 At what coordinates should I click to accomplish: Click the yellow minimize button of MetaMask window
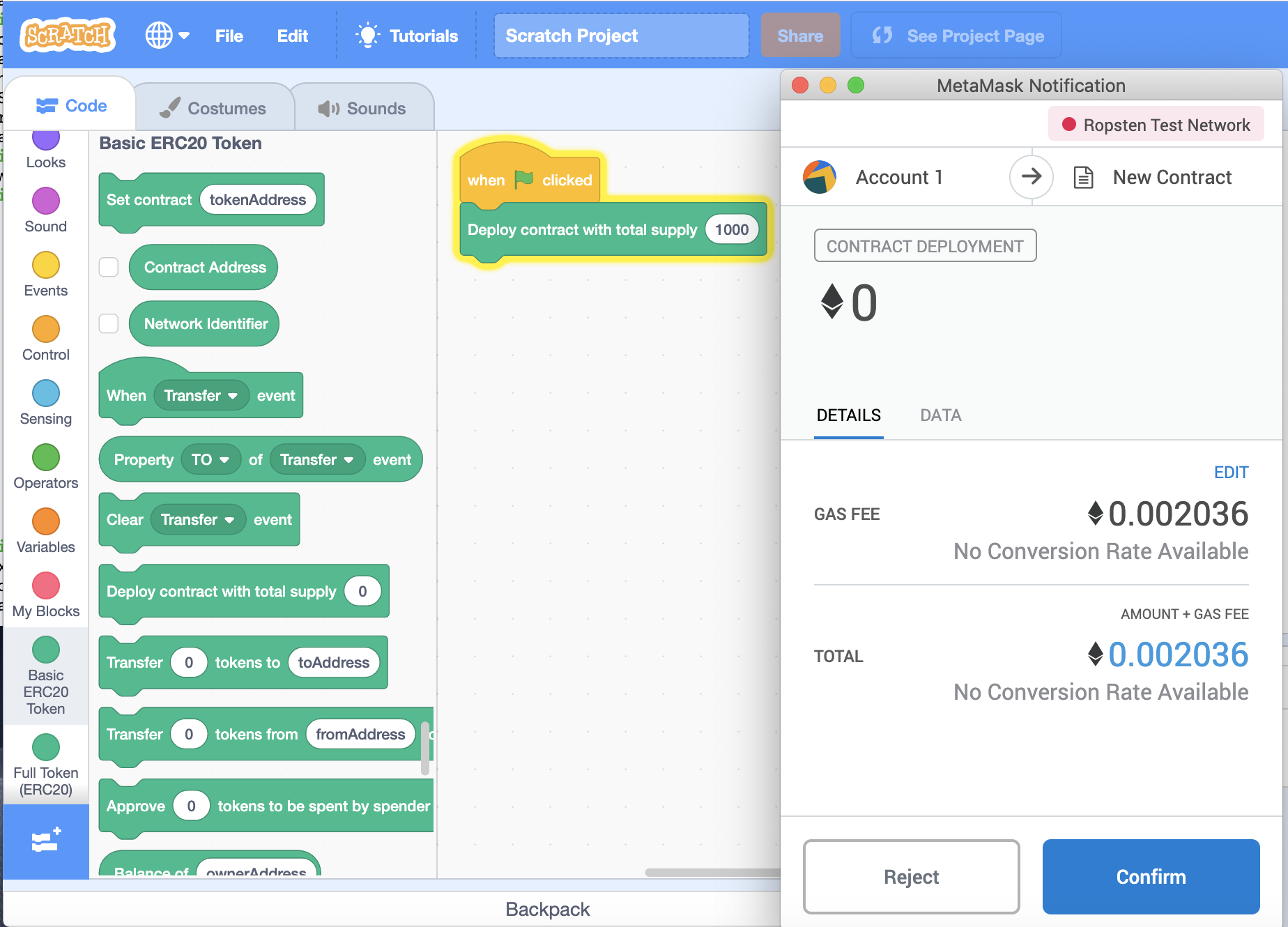point(827,85)
